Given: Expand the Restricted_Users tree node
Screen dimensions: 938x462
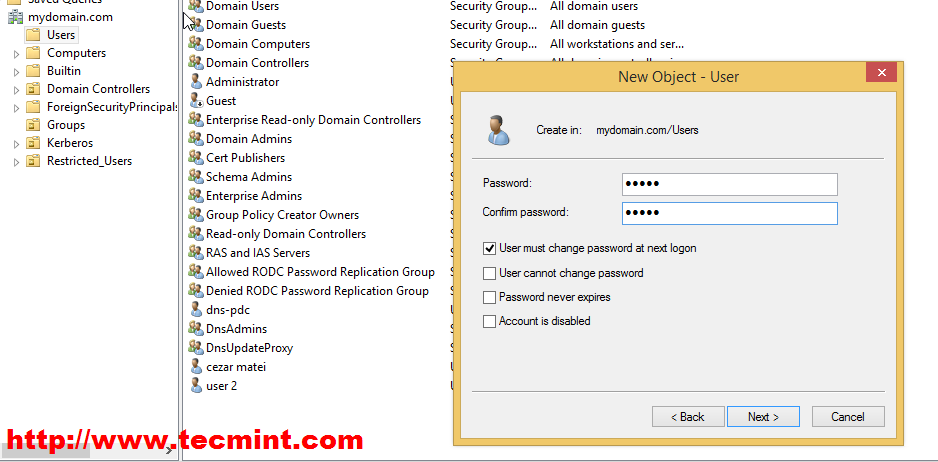Looking at the screenshot, I should [x=16, y=162].
